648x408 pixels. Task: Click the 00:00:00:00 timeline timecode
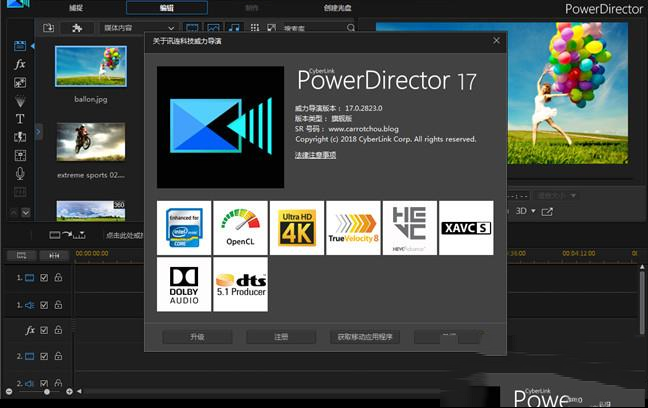(92, 253)
